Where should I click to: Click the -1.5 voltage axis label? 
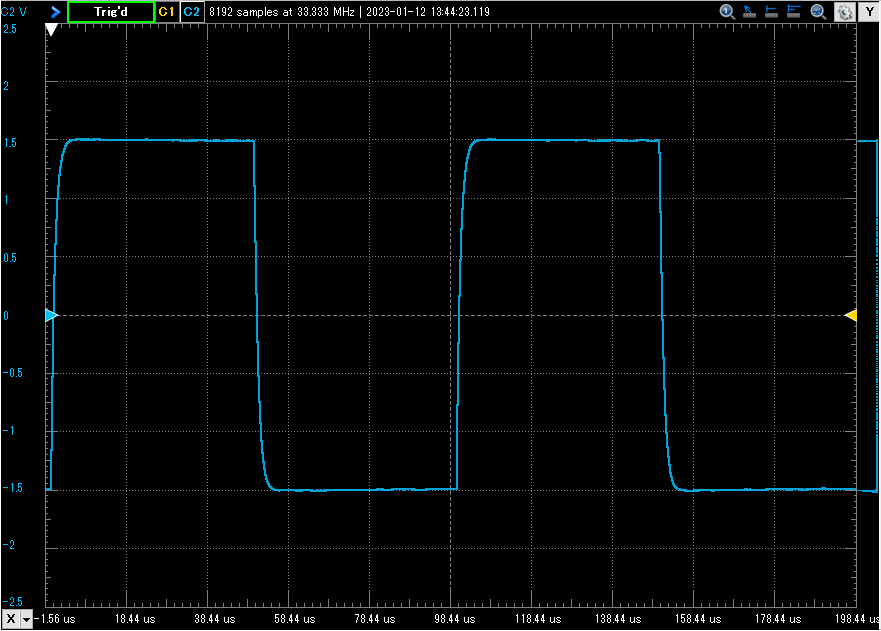click(x=12, y=488)
